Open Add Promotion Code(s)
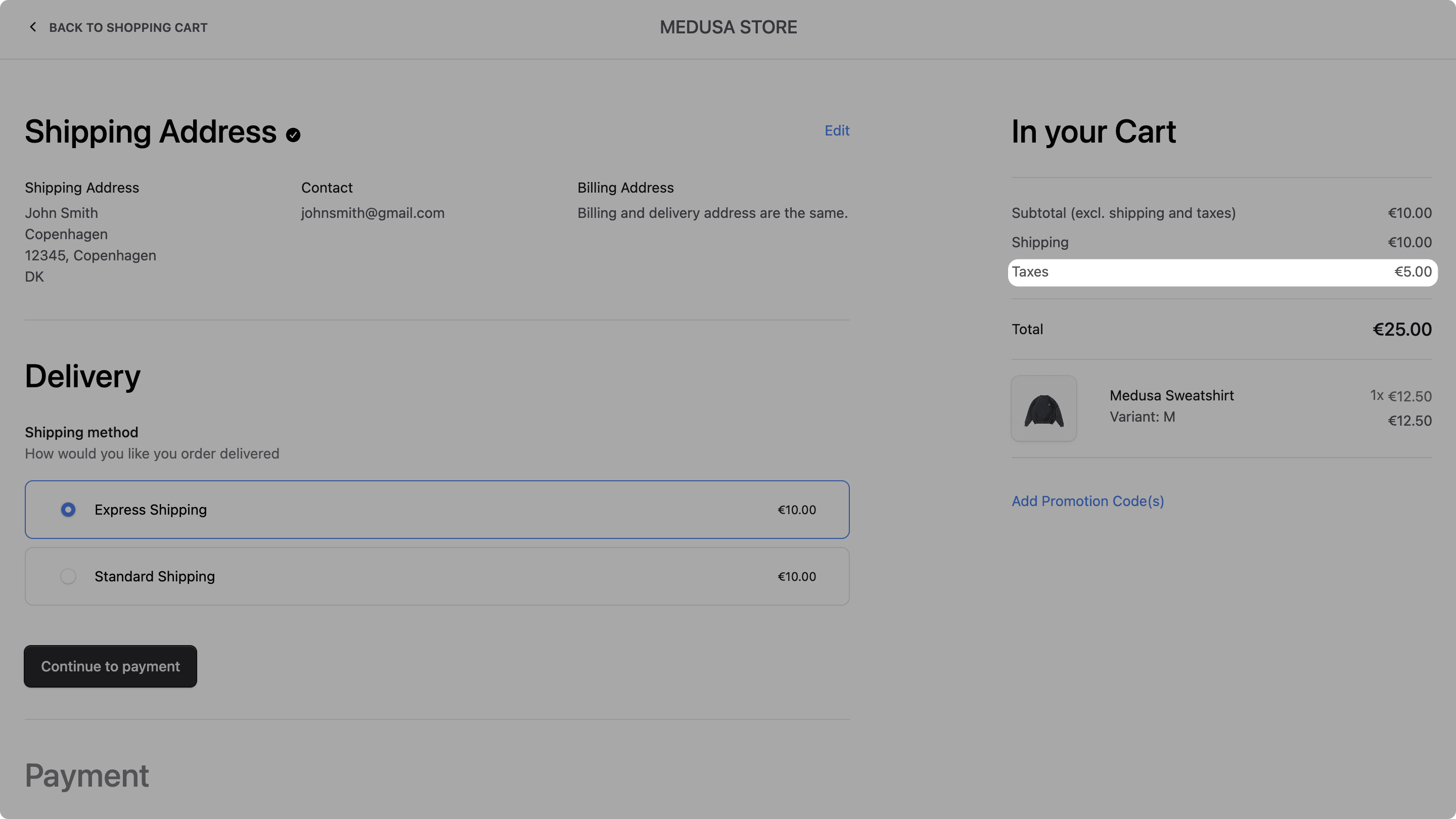This screenshot has height=819, width=1456. pos(1087,501)
